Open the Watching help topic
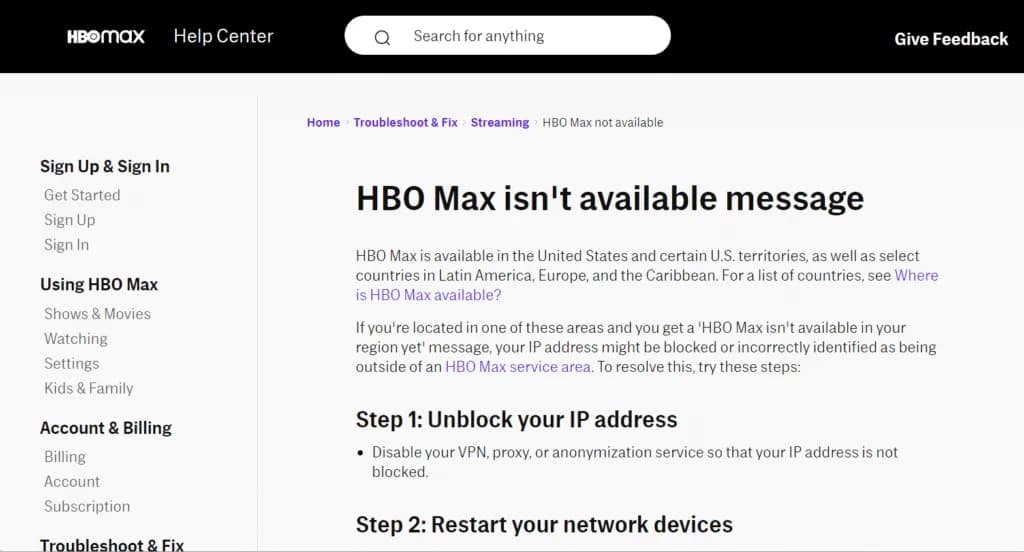The height and width of the screenshot is (552, 1024). (x=76, y=339)
